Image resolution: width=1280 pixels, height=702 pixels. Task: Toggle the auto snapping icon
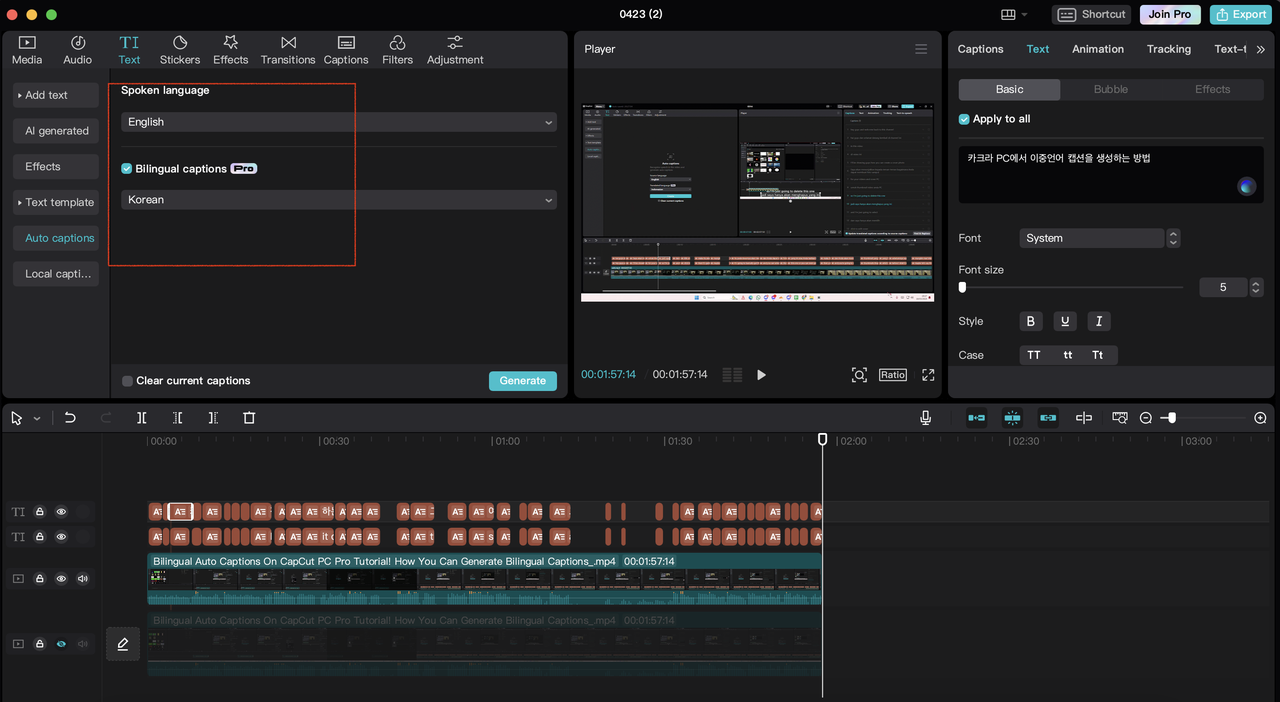pyautogui.click(x=1012, y=418)
